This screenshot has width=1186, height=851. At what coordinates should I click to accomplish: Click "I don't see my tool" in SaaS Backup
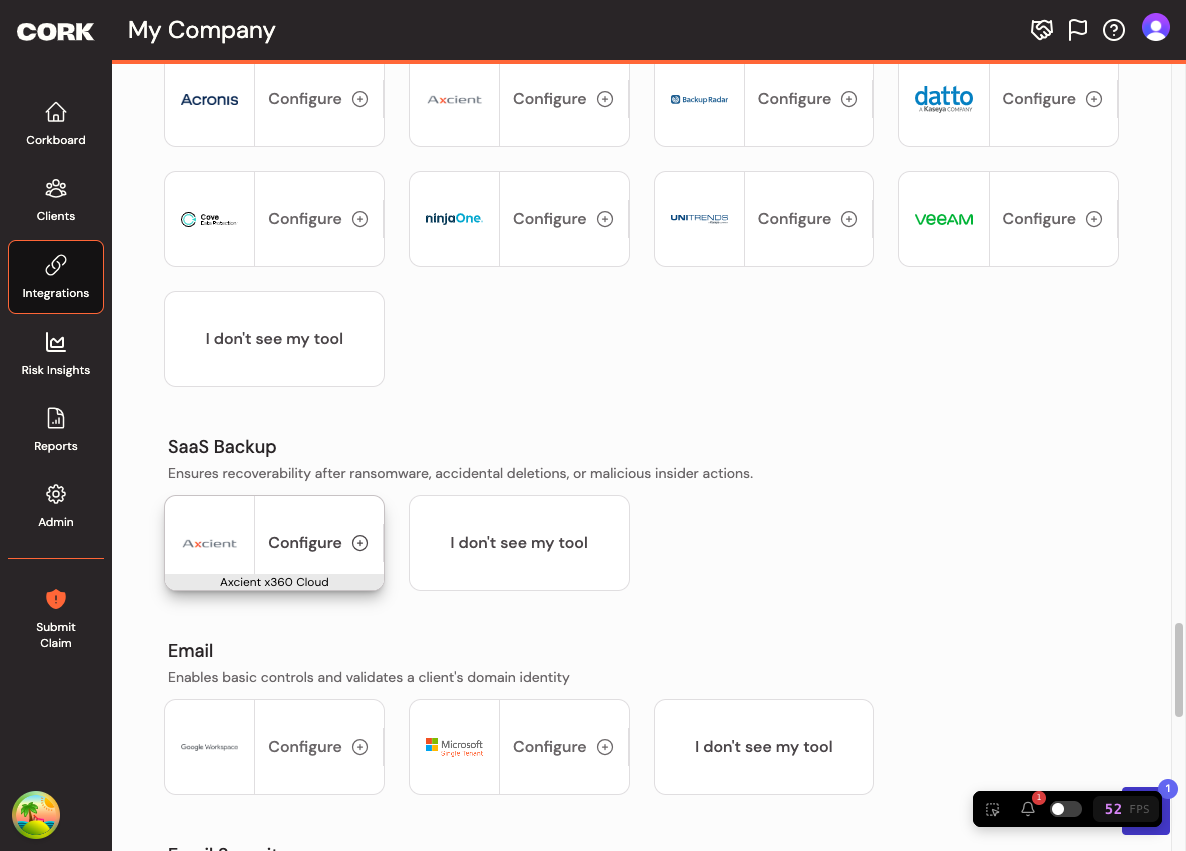(520, 543)
